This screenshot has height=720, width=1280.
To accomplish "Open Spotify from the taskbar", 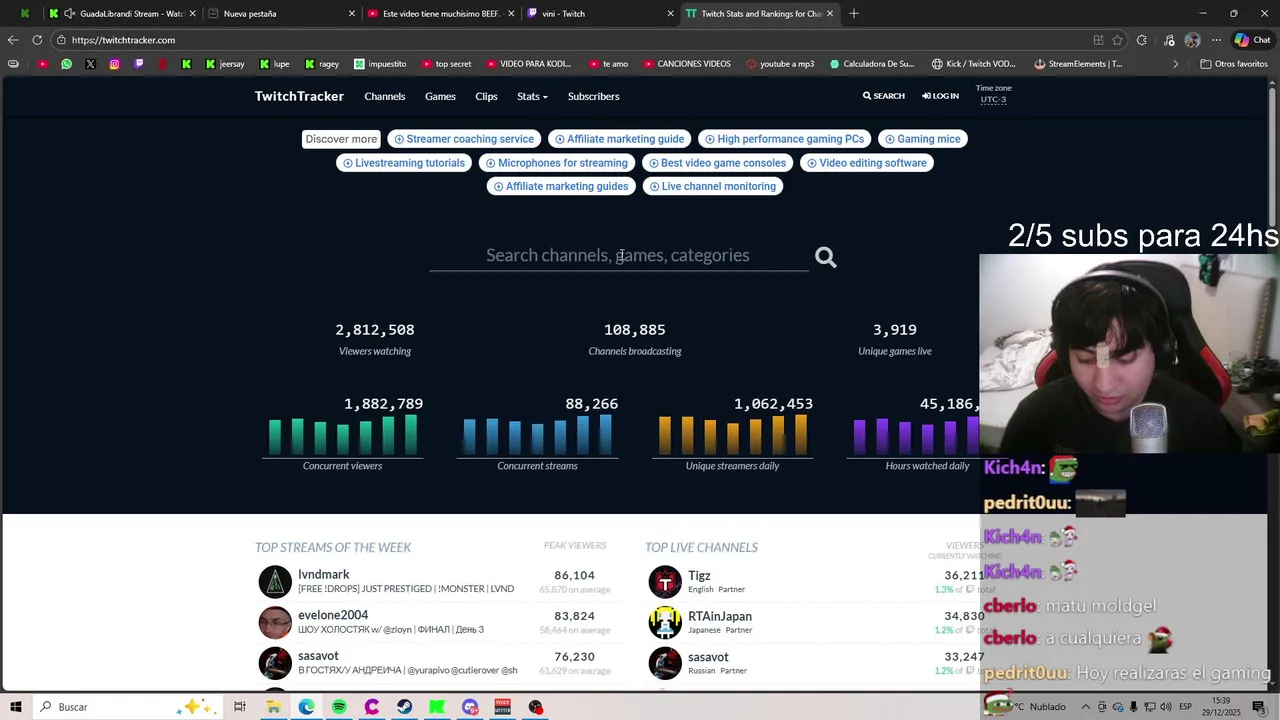I will coord(339,707).
